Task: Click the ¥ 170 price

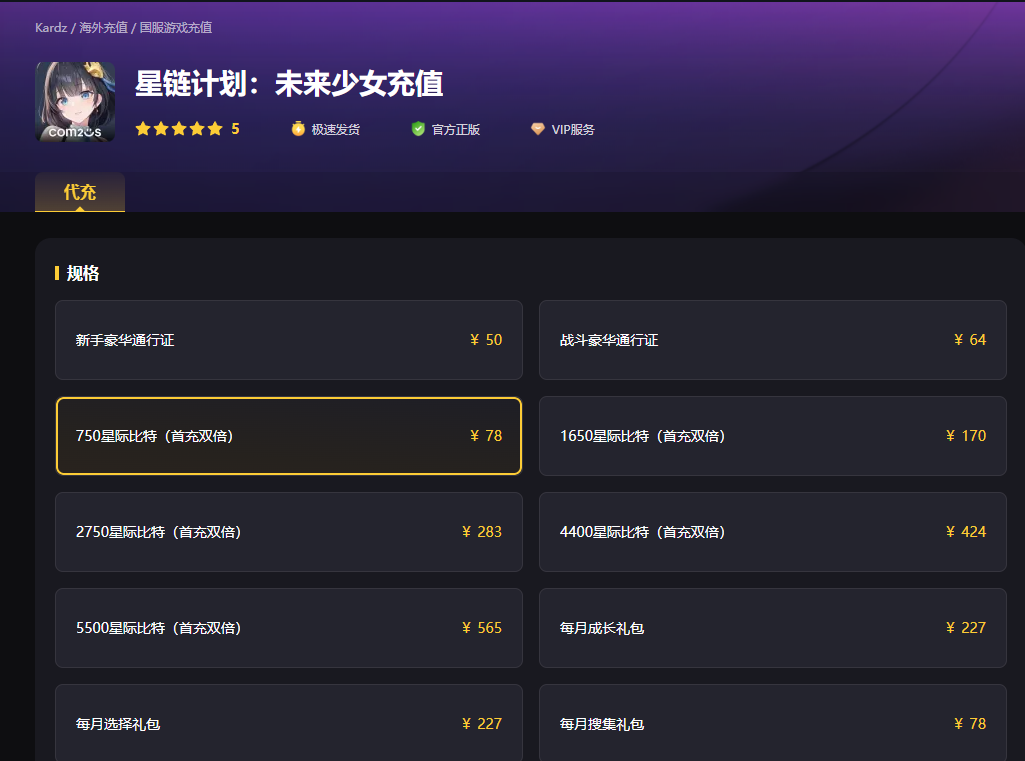Action: coord(966,436)
